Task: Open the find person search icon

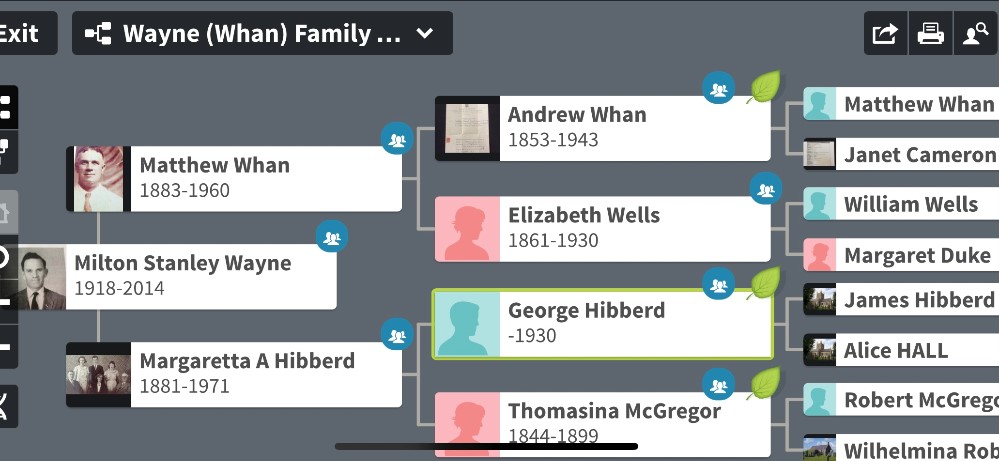Action: pos(974,34)
